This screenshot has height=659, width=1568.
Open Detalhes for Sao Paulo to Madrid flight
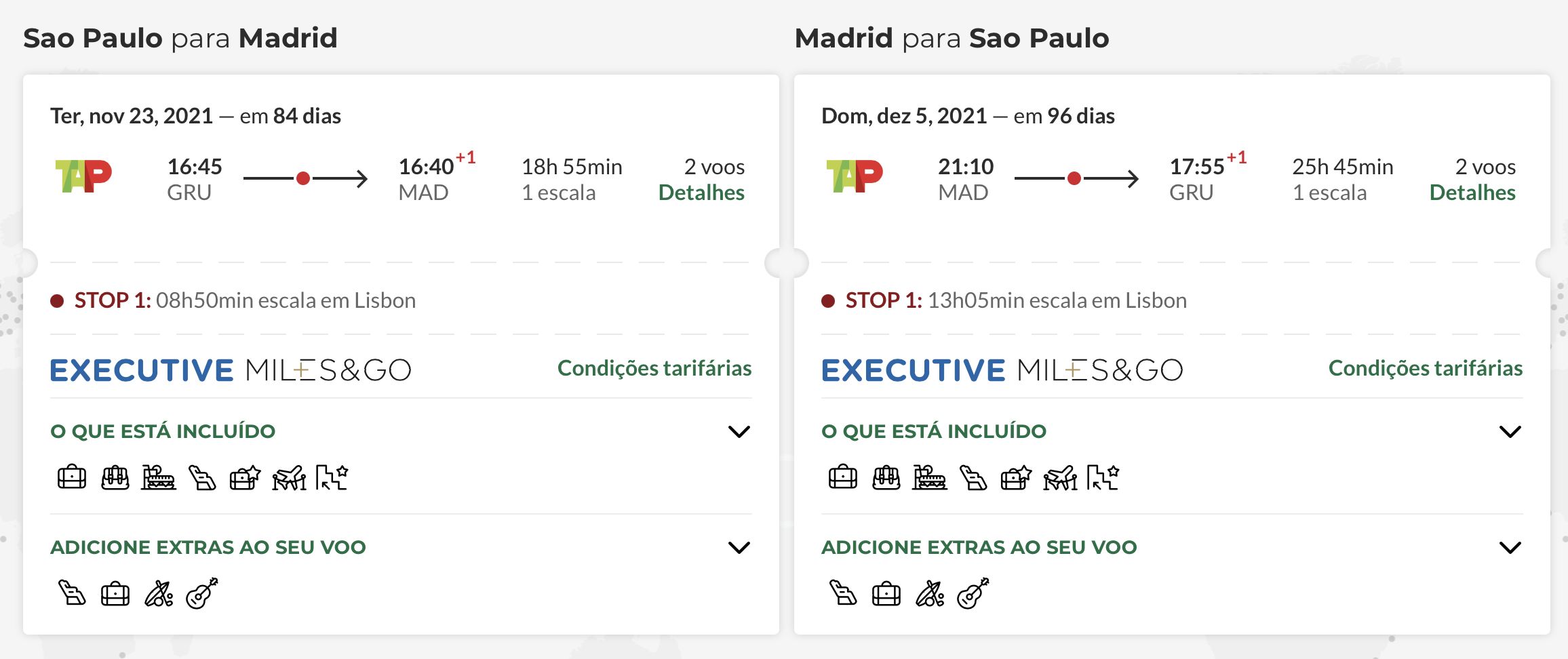pos(701,193)
